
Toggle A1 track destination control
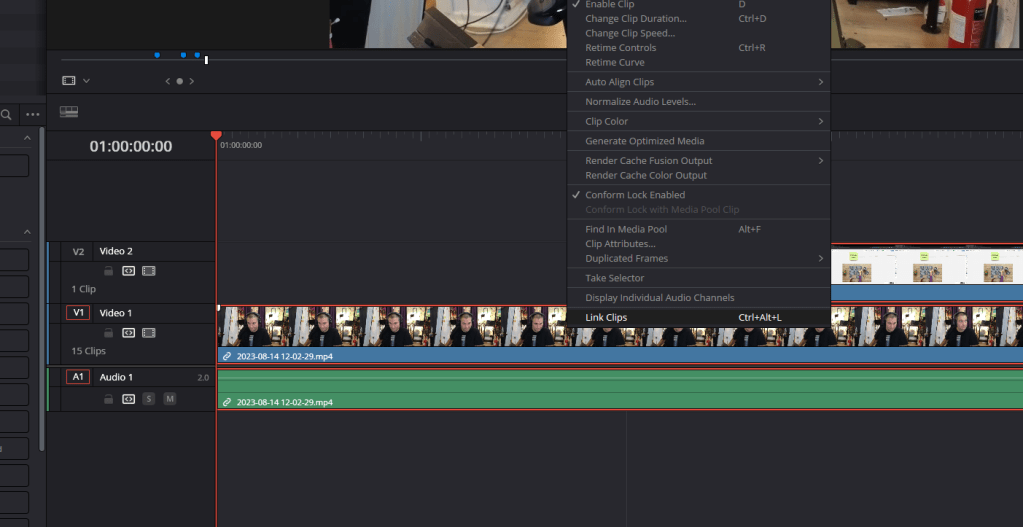pos(78,377)
